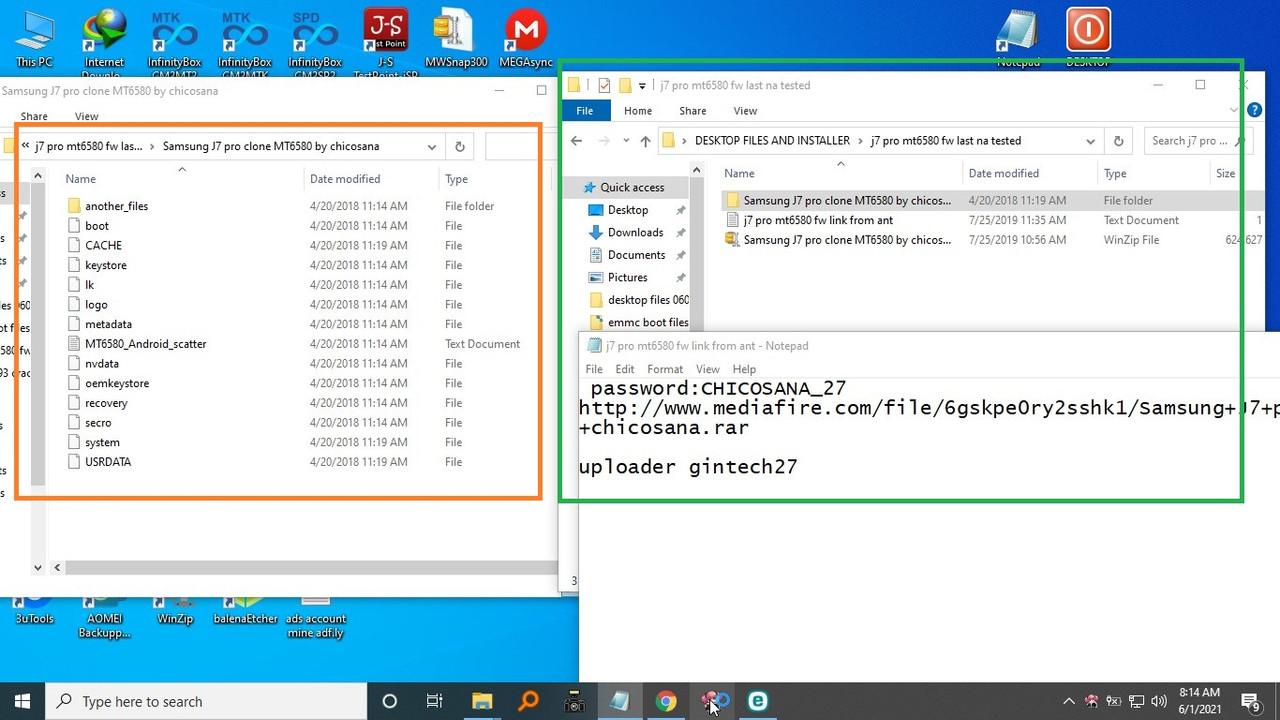The image size is (1280, 720).
Task: Show hidden system tray icons
Action: (1068, 701)
